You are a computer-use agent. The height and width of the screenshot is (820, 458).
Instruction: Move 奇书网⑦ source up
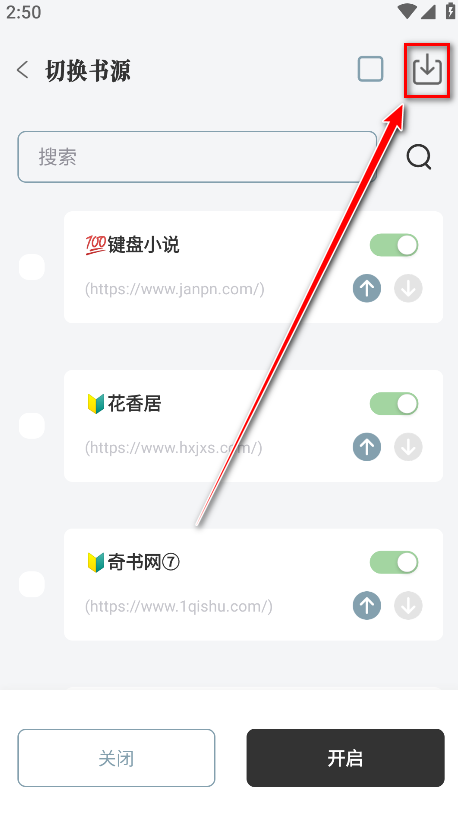click(x=367, y=606)
